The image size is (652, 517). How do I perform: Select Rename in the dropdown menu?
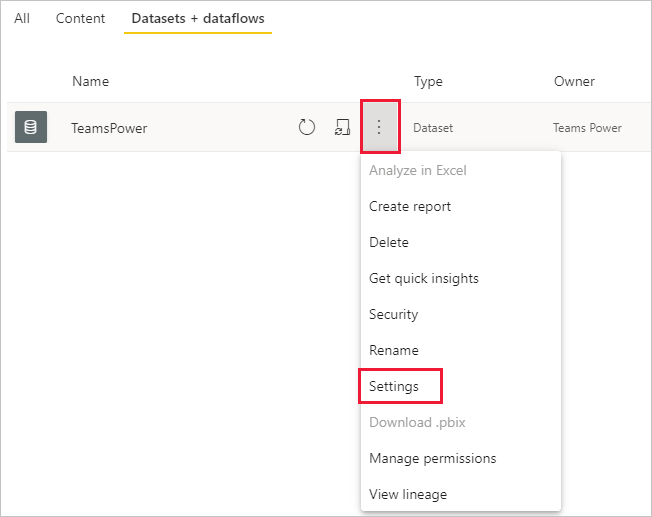coord(394,350)
